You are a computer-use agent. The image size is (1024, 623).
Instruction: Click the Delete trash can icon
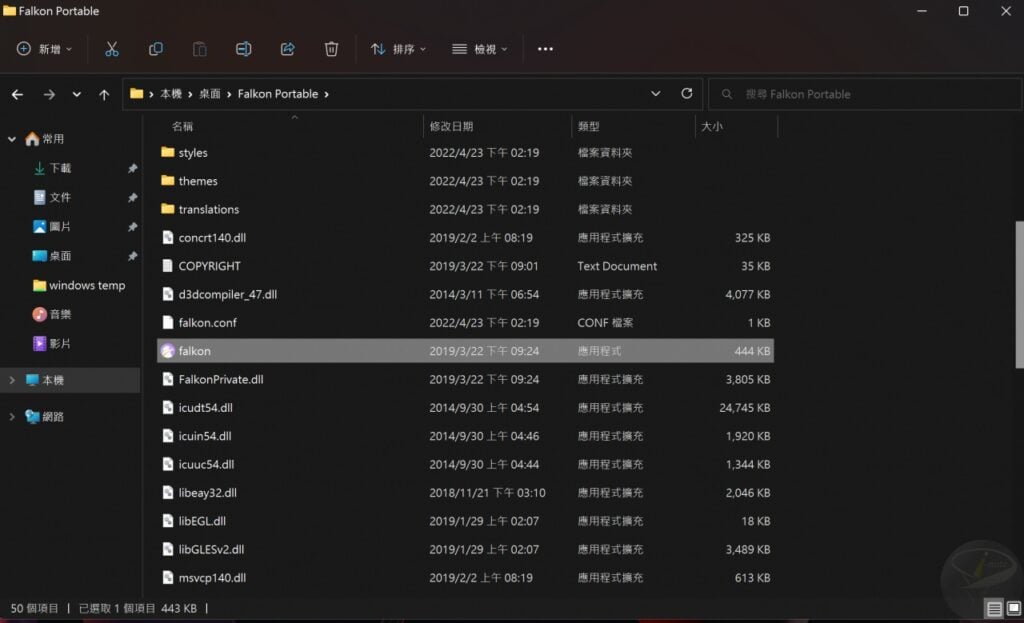tap(331, 49)
